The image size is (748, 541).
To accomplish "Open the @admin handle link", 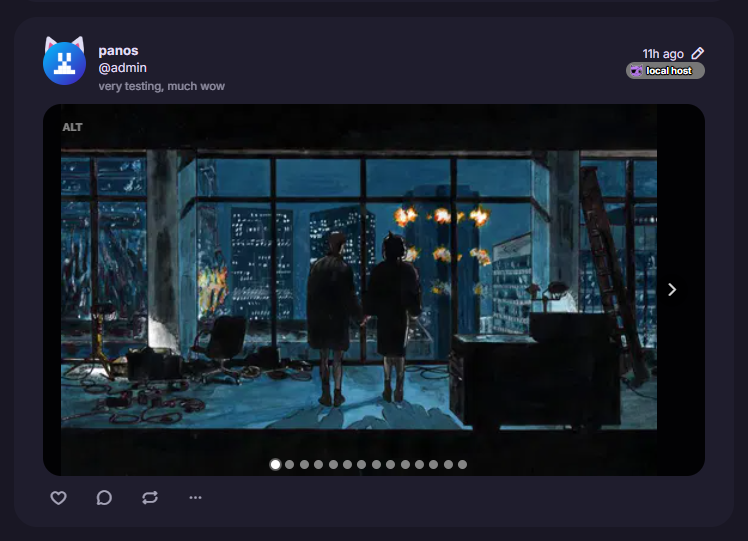I will pyautogui.click(x=122, y=68).
